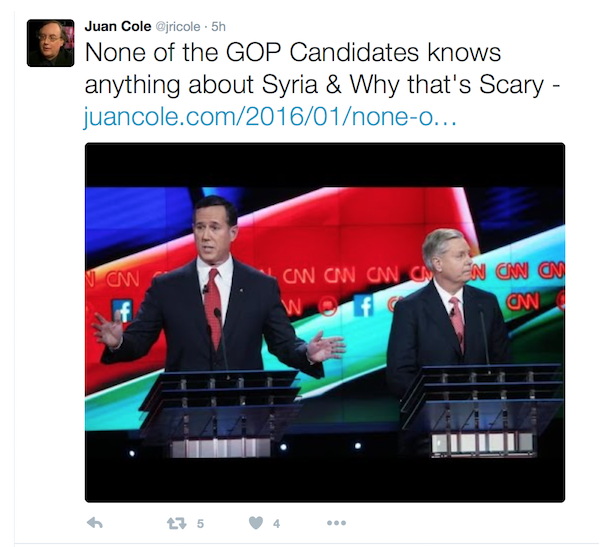Click the right podium in the photo

coord(483,410)
